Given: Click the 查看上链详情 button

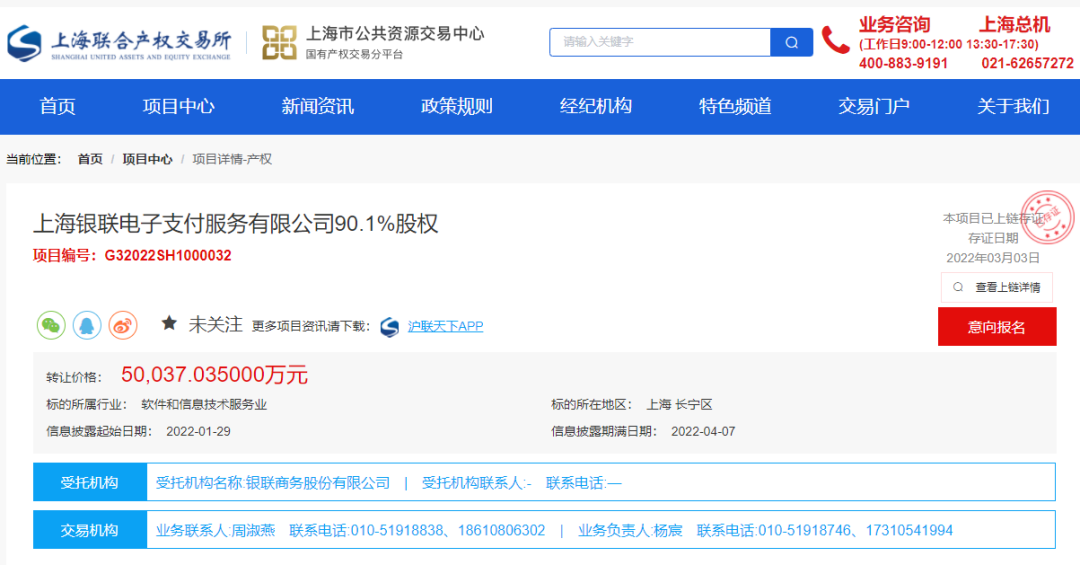Looking at the screenshot, I should (997, 287).
